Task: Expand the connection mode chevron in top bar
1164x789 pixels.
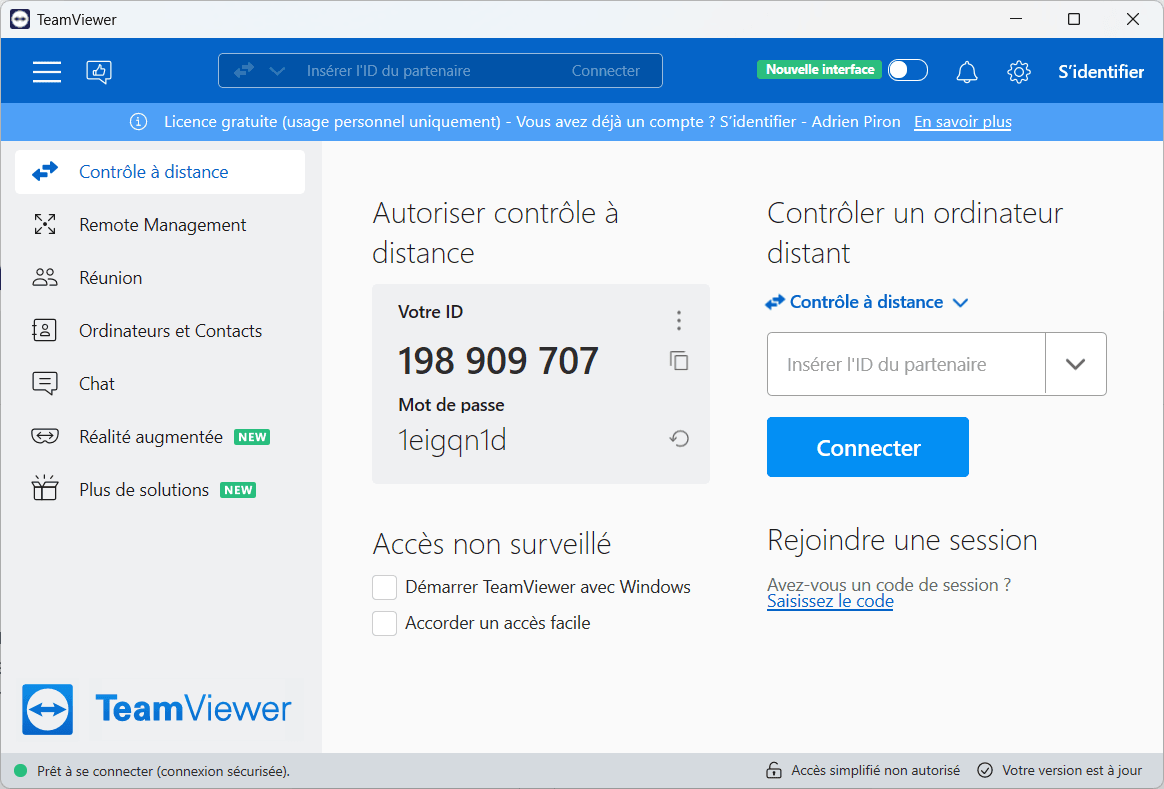Action: point(277,71)
